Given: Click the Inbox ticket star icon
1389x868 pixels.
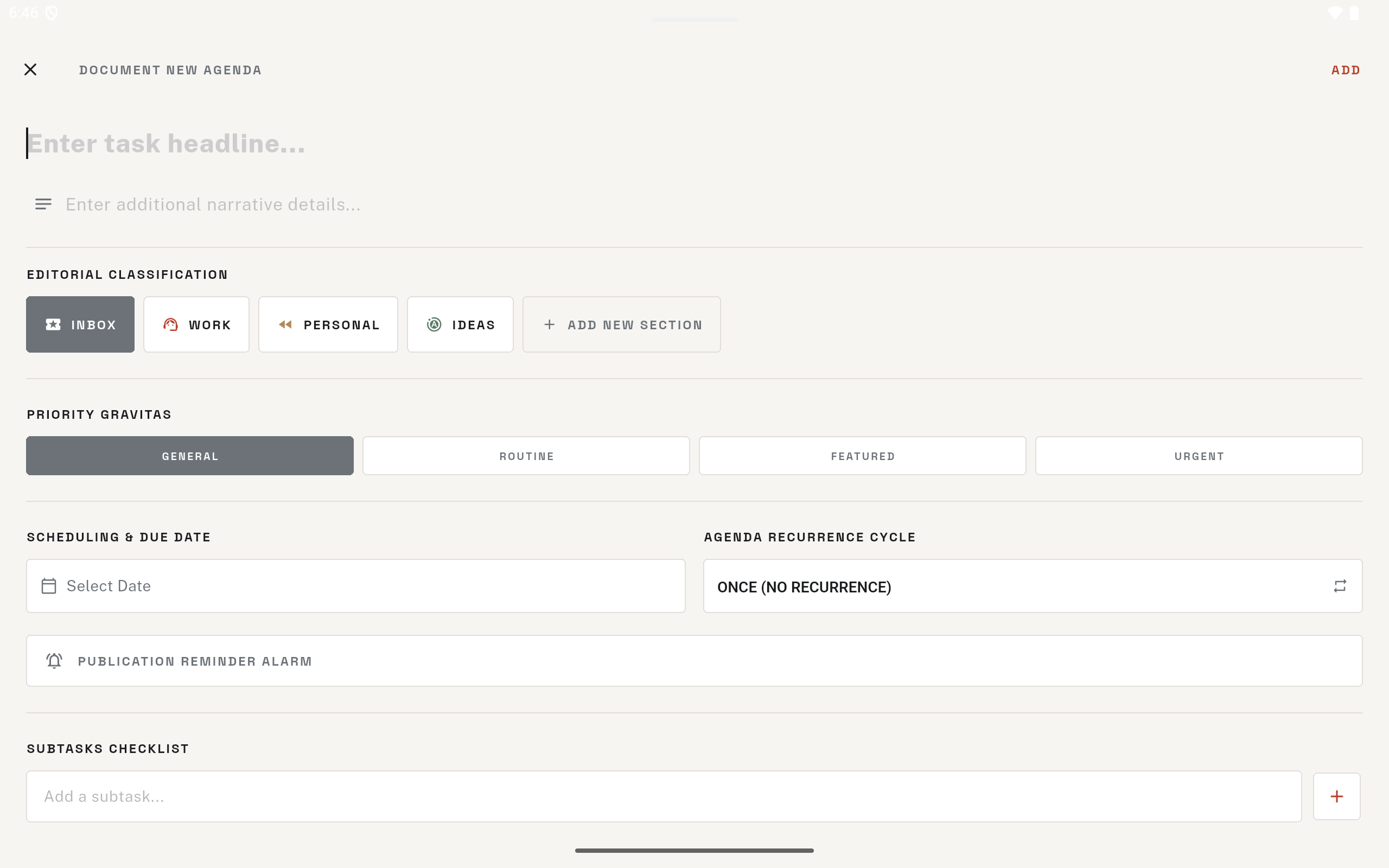Looking at the screenshot, I should coord(53,324).
